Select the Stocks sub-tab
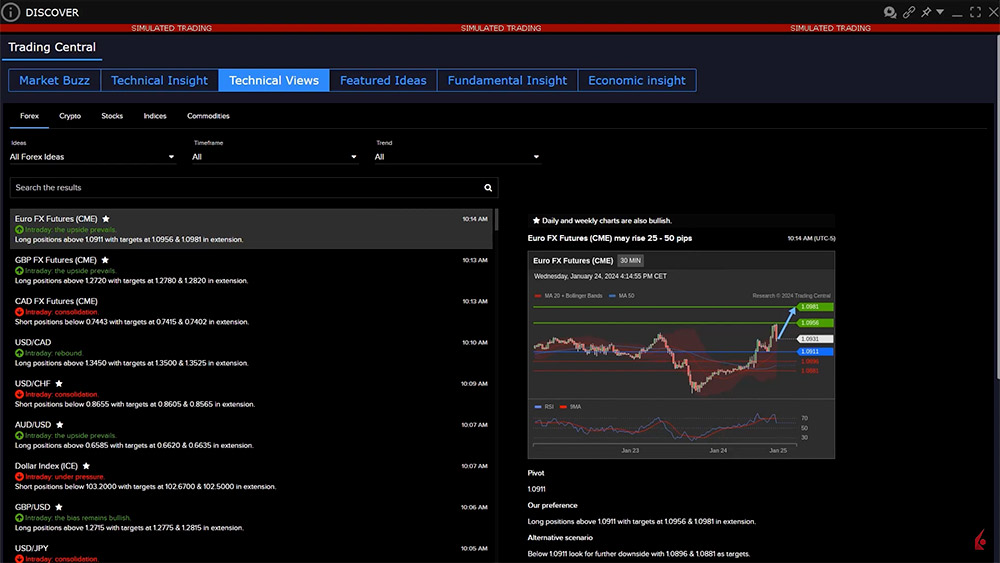This screenshot has height=563, width=1000. point(112,116)
